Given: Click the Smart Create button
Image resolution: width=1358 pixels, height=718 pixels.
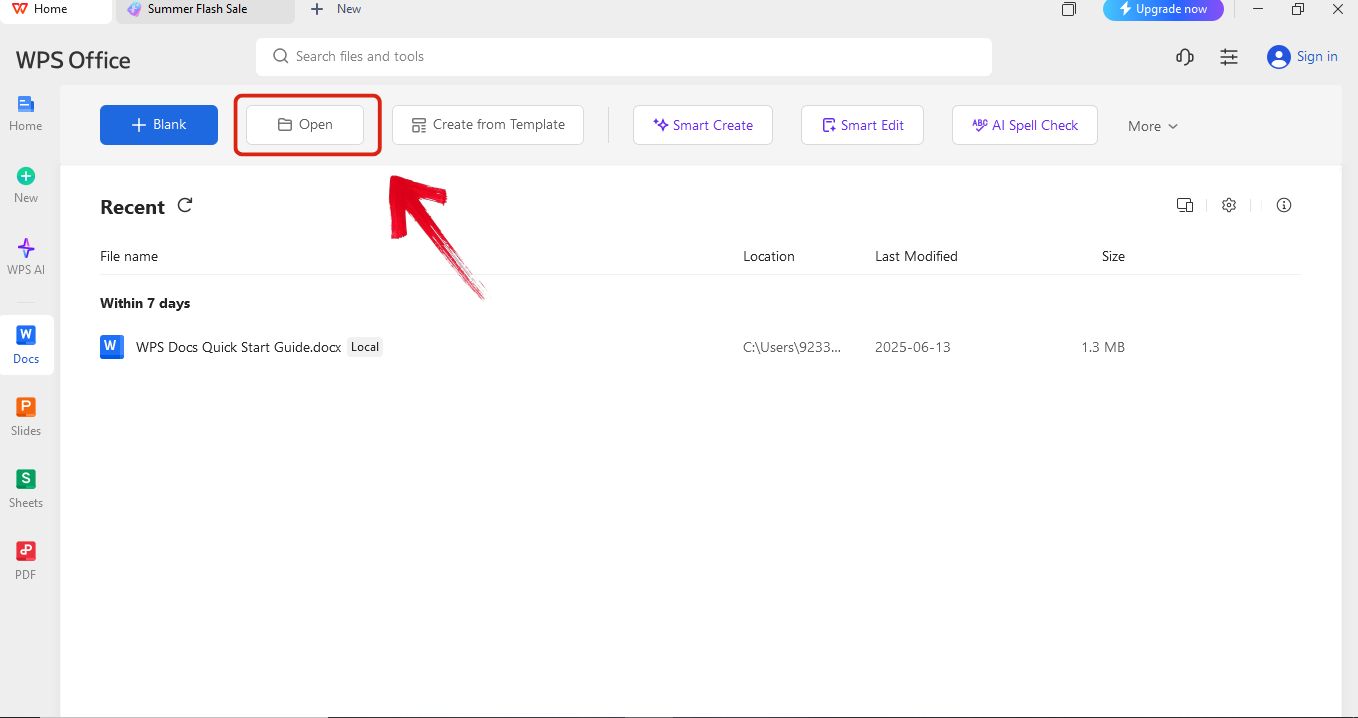Looking at the screenshot, I should pyautogui.click(x=703, y=125).
